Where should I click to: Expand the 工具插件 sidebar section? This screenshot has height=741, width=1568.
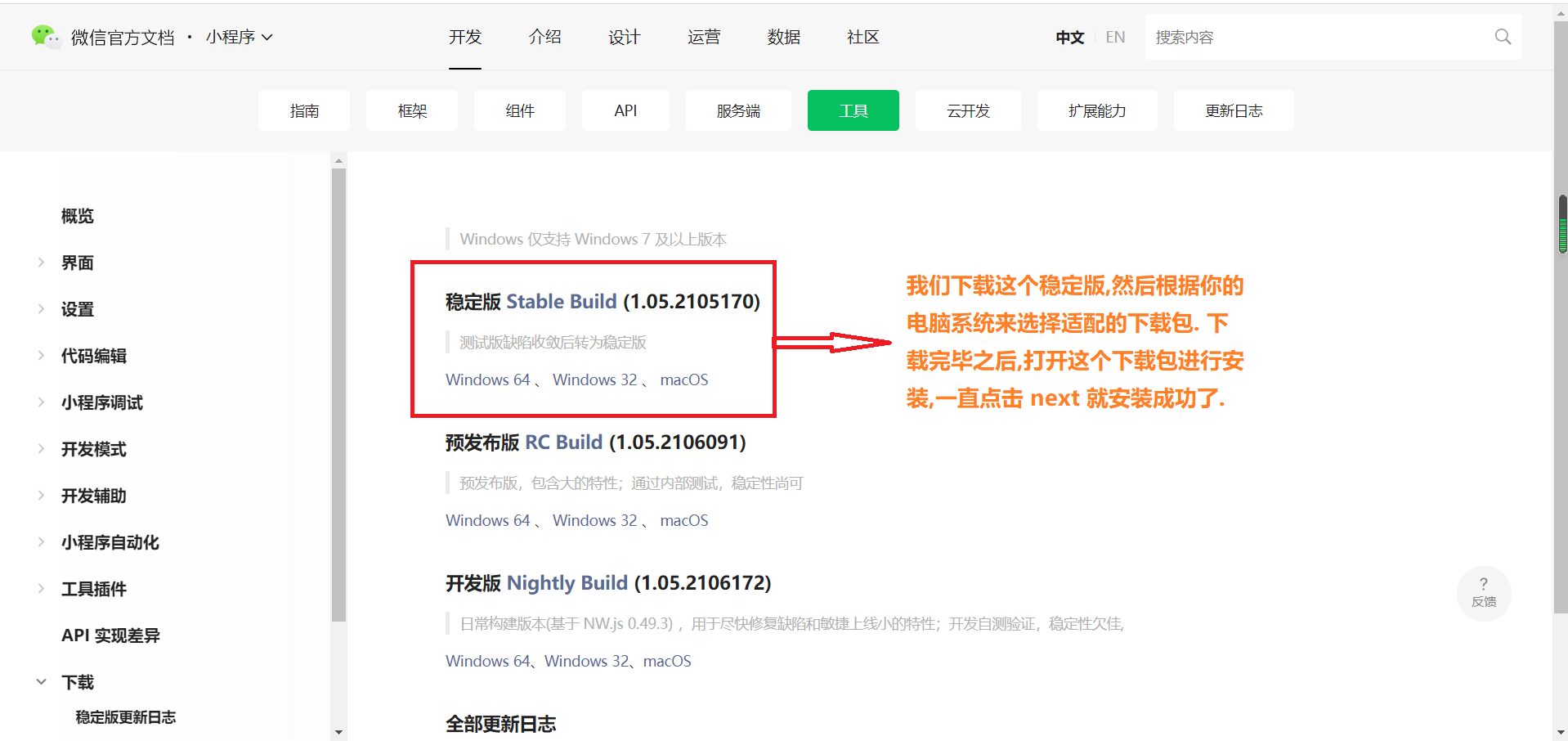point(41,589)
